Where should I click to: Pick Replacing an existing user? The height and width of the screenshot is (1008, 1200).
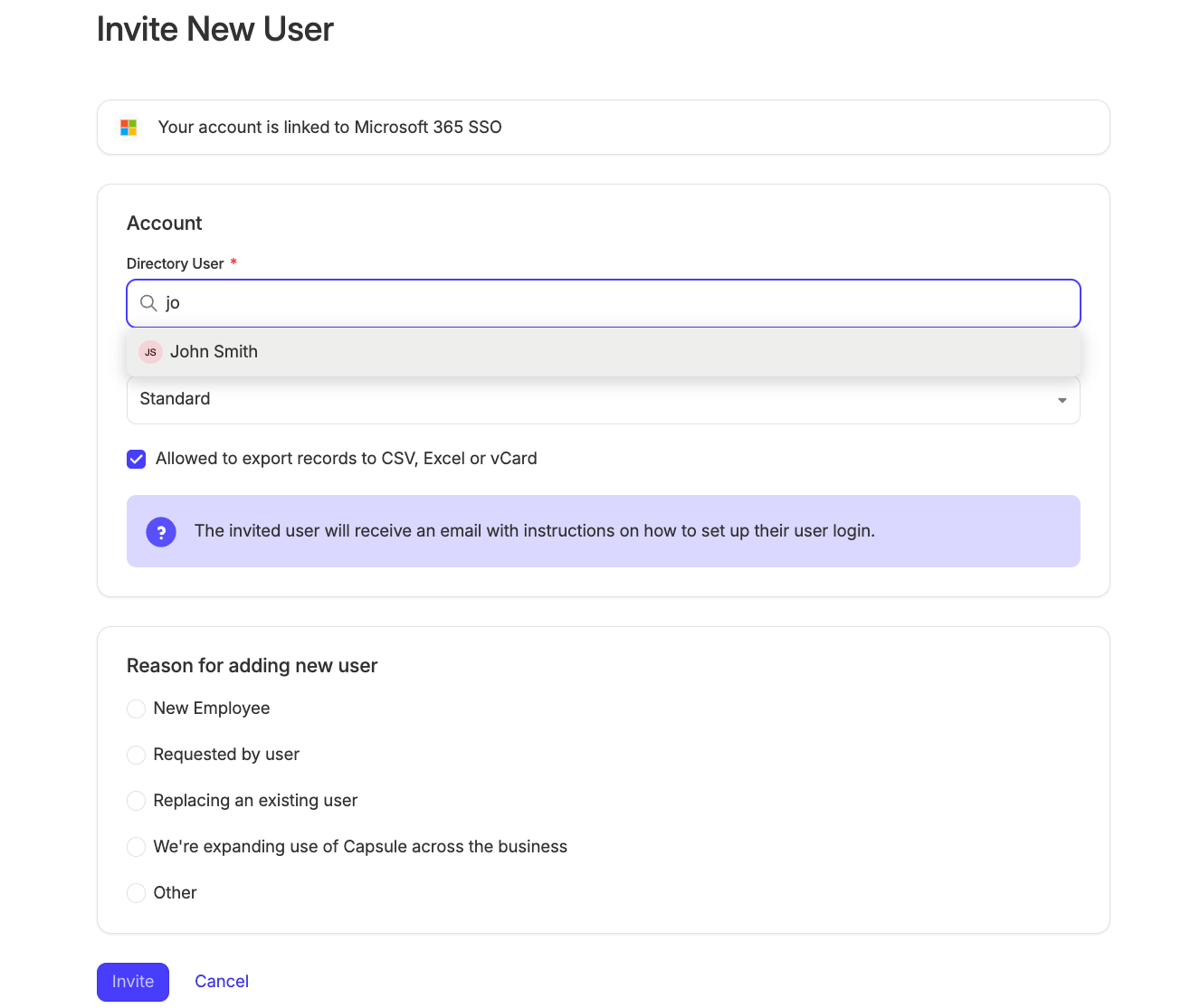coord(136,801)
